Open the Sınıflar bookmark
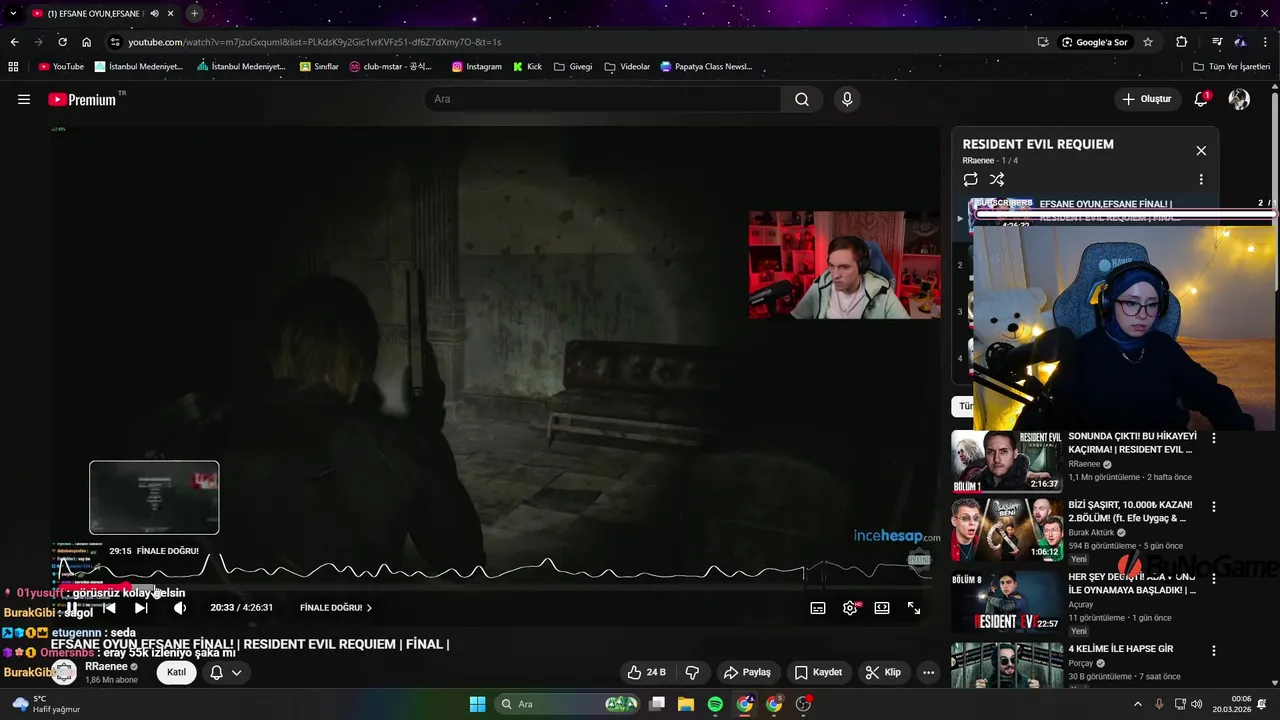1280x720 pixels. tap(319, 67)
